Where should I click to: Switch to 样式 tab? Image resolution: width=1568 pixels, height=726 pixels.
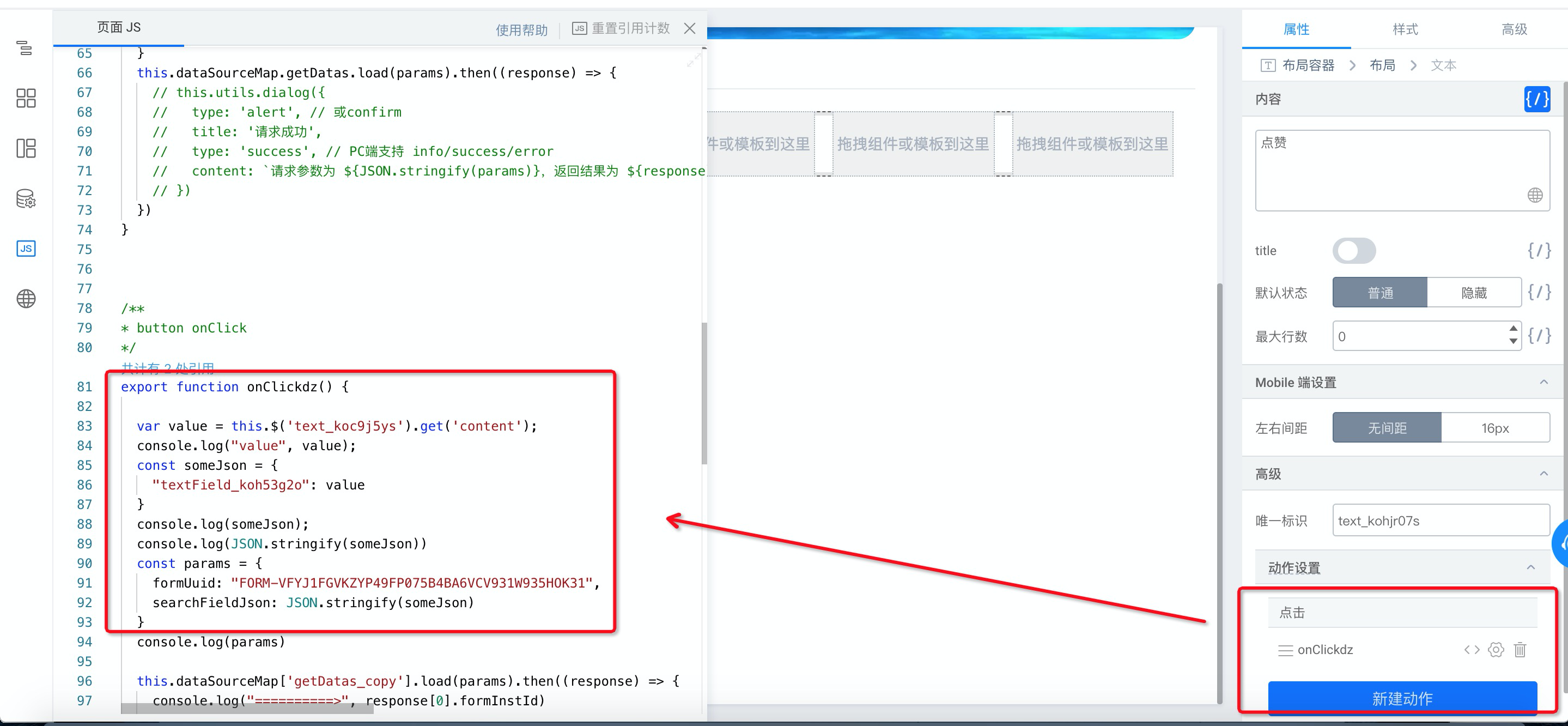[x=1405, y=29]
